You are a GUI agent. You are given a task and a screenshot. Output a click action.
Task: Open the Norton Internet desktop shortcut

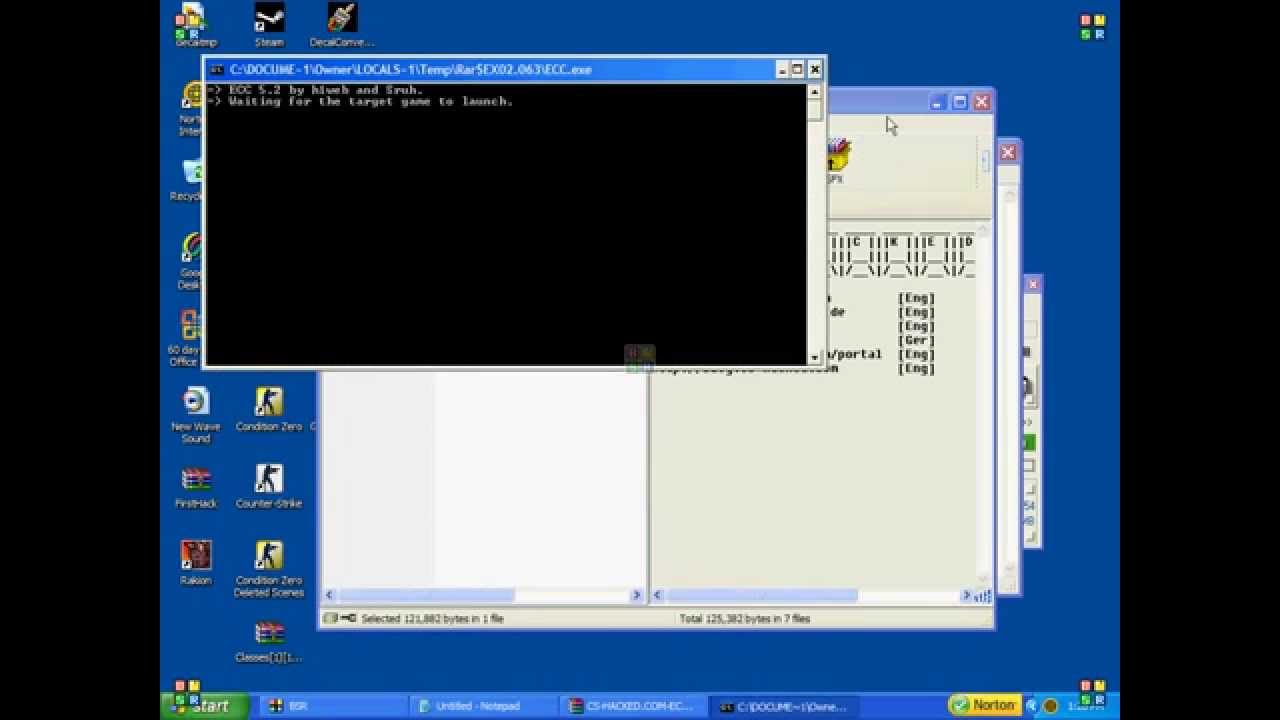pyautogui.click(x=191, y=110)
